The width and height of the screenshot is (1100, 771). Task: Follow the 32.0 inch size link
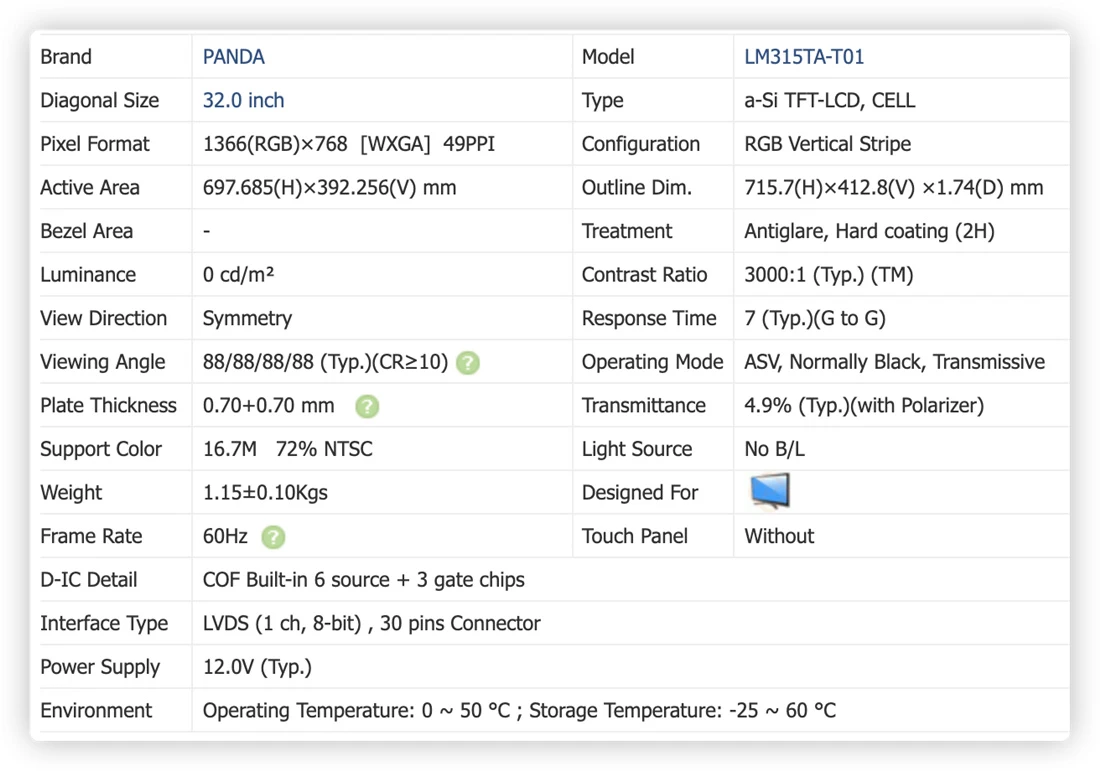pyautogui.click(x=243, y=100)
